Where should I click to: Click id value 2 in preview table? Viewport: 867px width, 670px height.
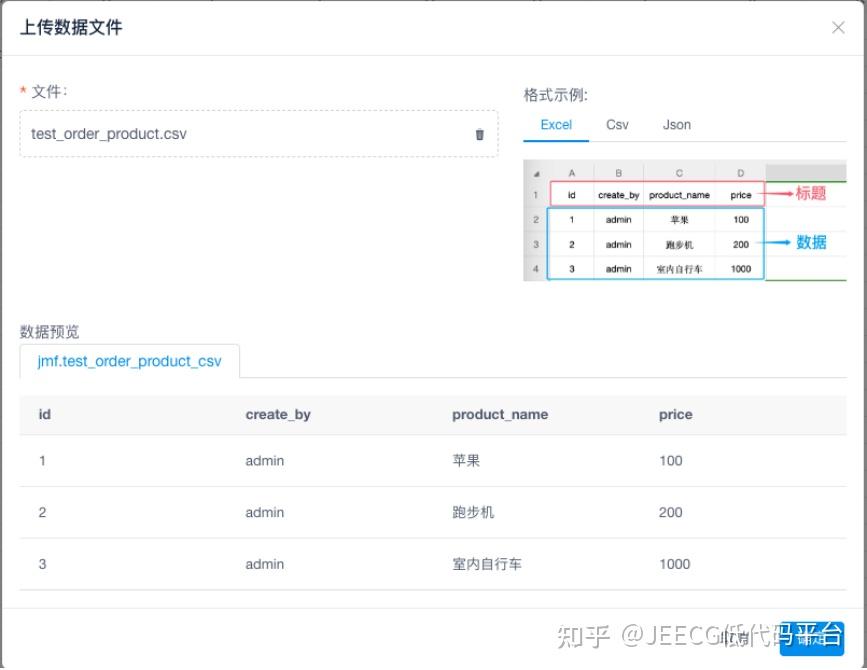pos(42,512)
